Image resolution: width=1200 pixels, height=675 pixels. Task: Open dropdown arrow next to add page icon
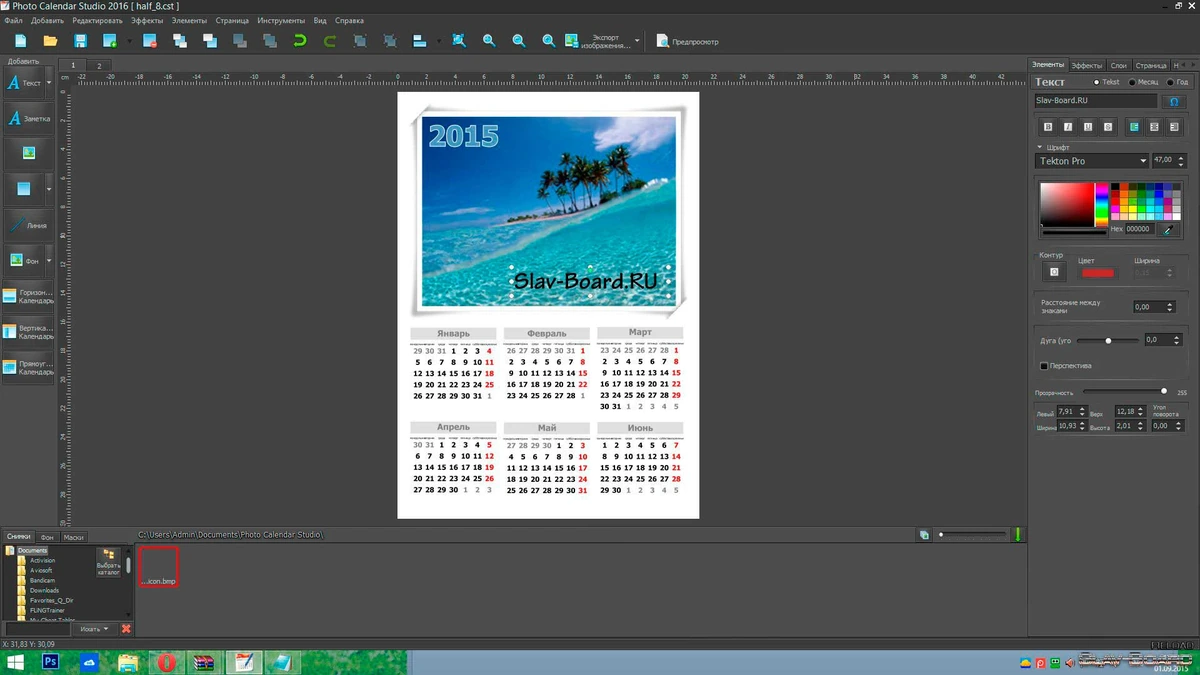[x=129, y=42]
